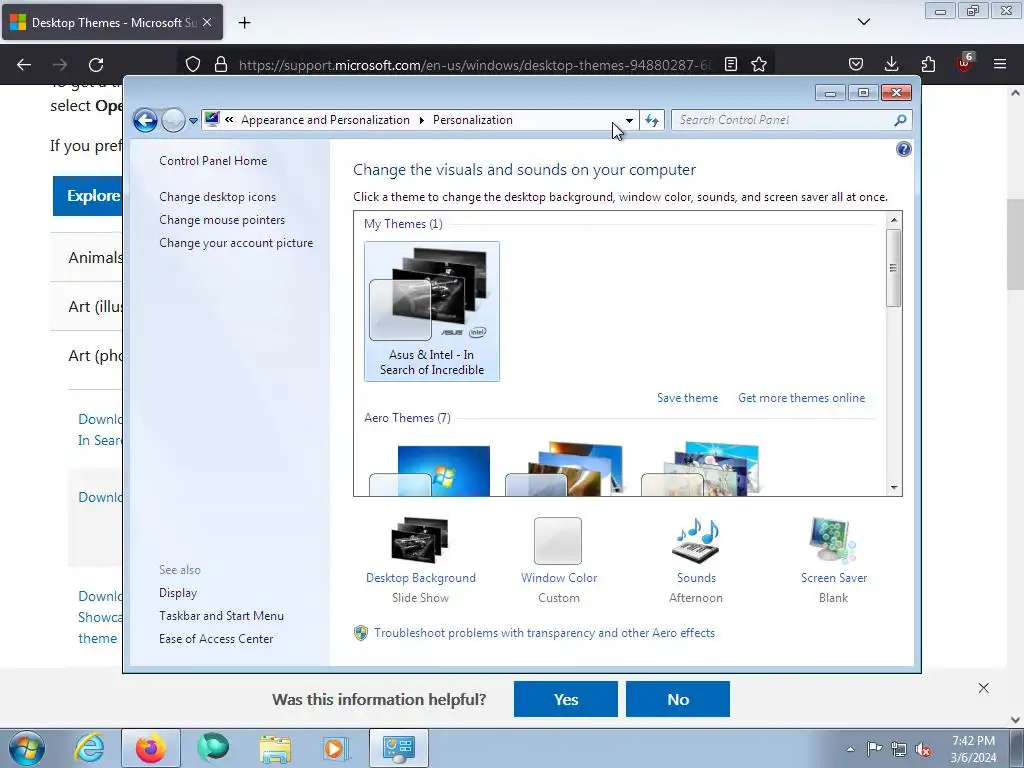Viewport: 1024px width, 768px height.
Task: Dismiss the feedback bar X
Action: [984, 688]
